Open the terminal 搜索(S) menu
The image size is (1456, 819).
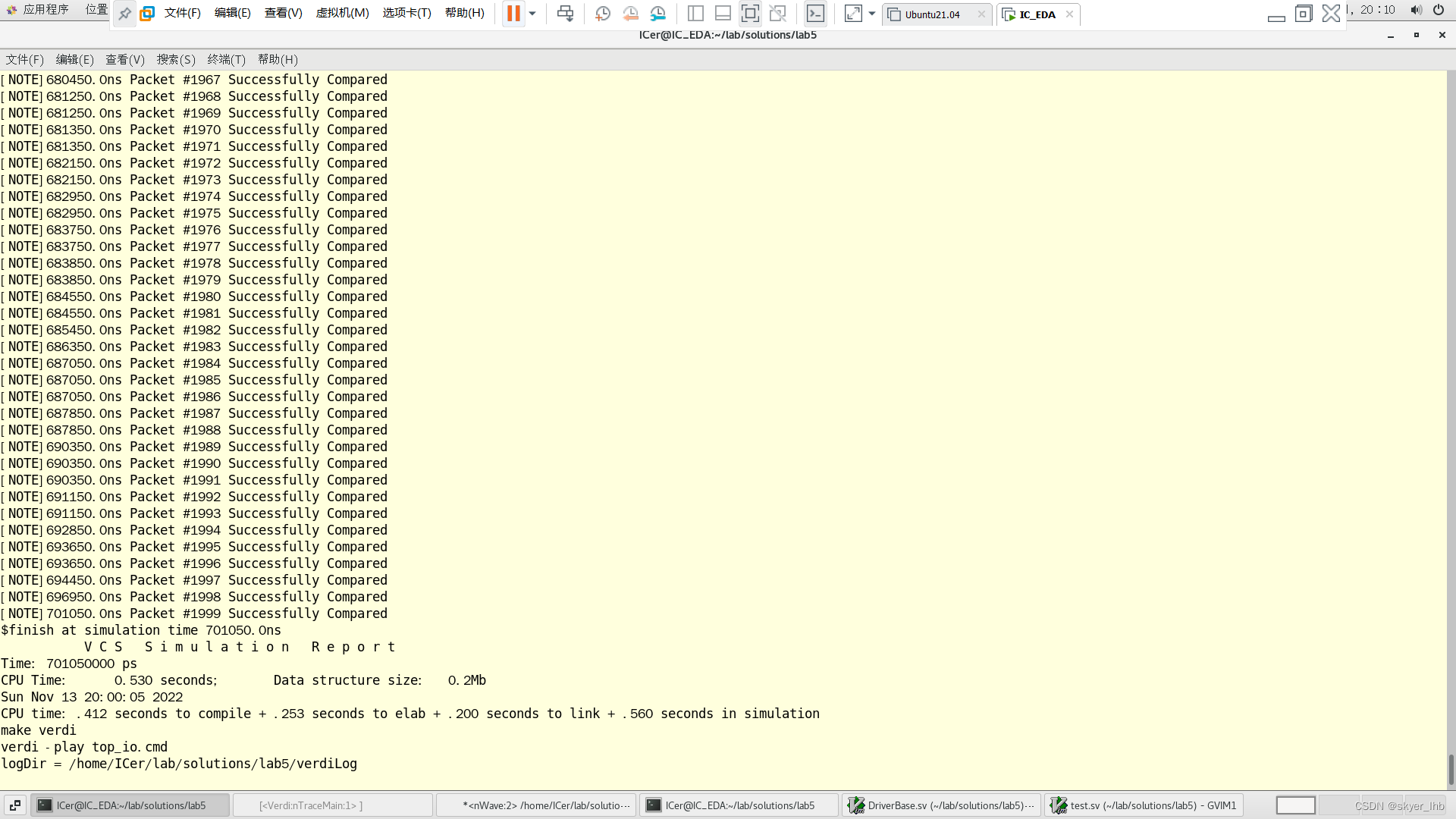[x=176, y=59]
